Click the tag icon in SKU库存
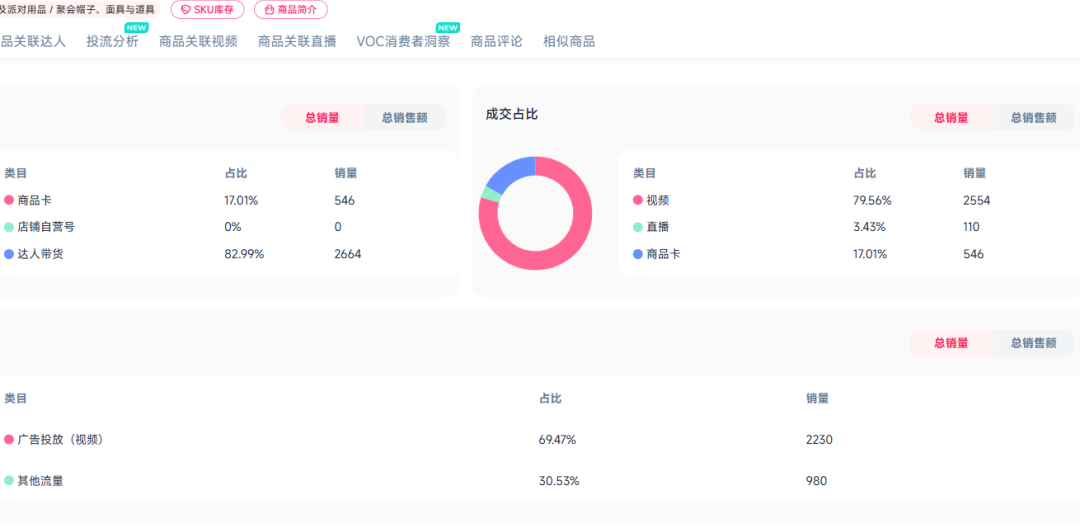 pos(185,10)
